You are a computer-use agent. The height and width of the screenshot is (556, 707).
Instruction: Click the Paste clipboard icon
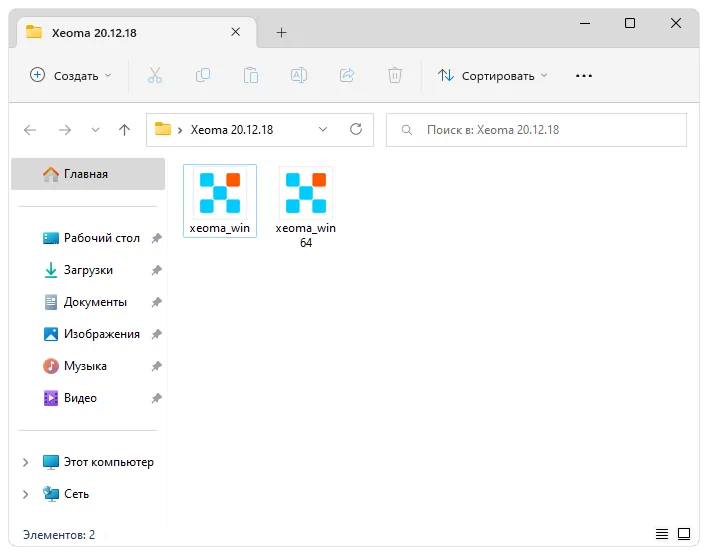point(251,75)
